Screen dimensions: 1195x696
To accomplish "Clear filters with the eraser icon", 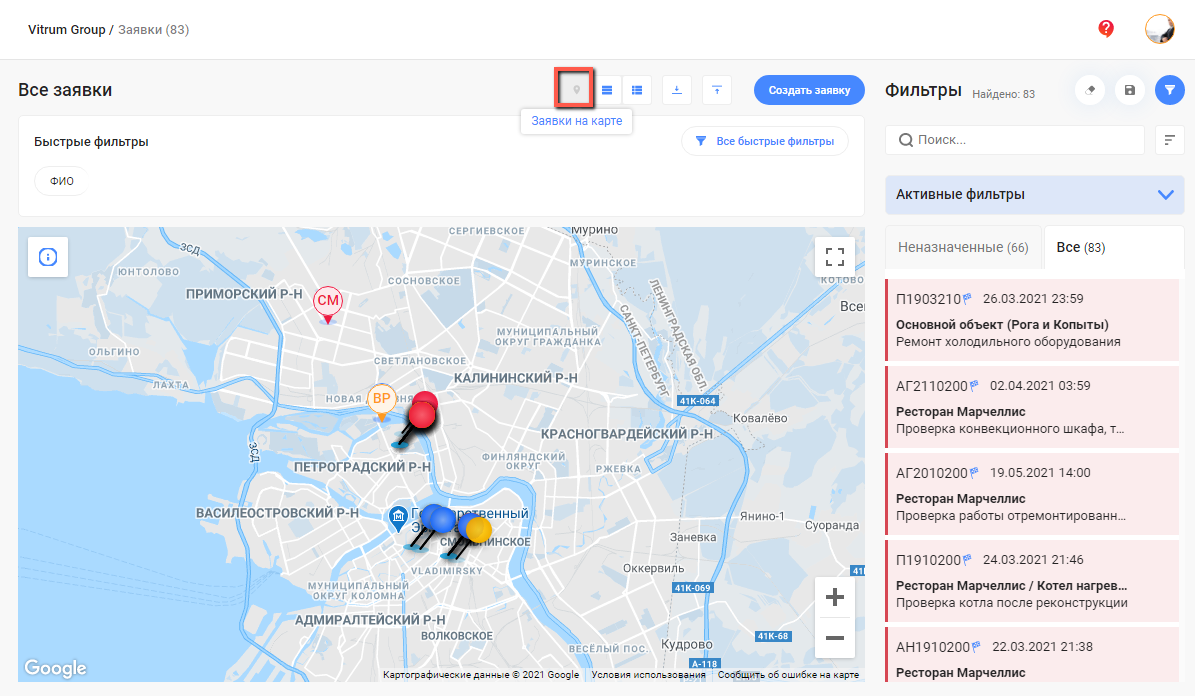I will pos(1090,90).
